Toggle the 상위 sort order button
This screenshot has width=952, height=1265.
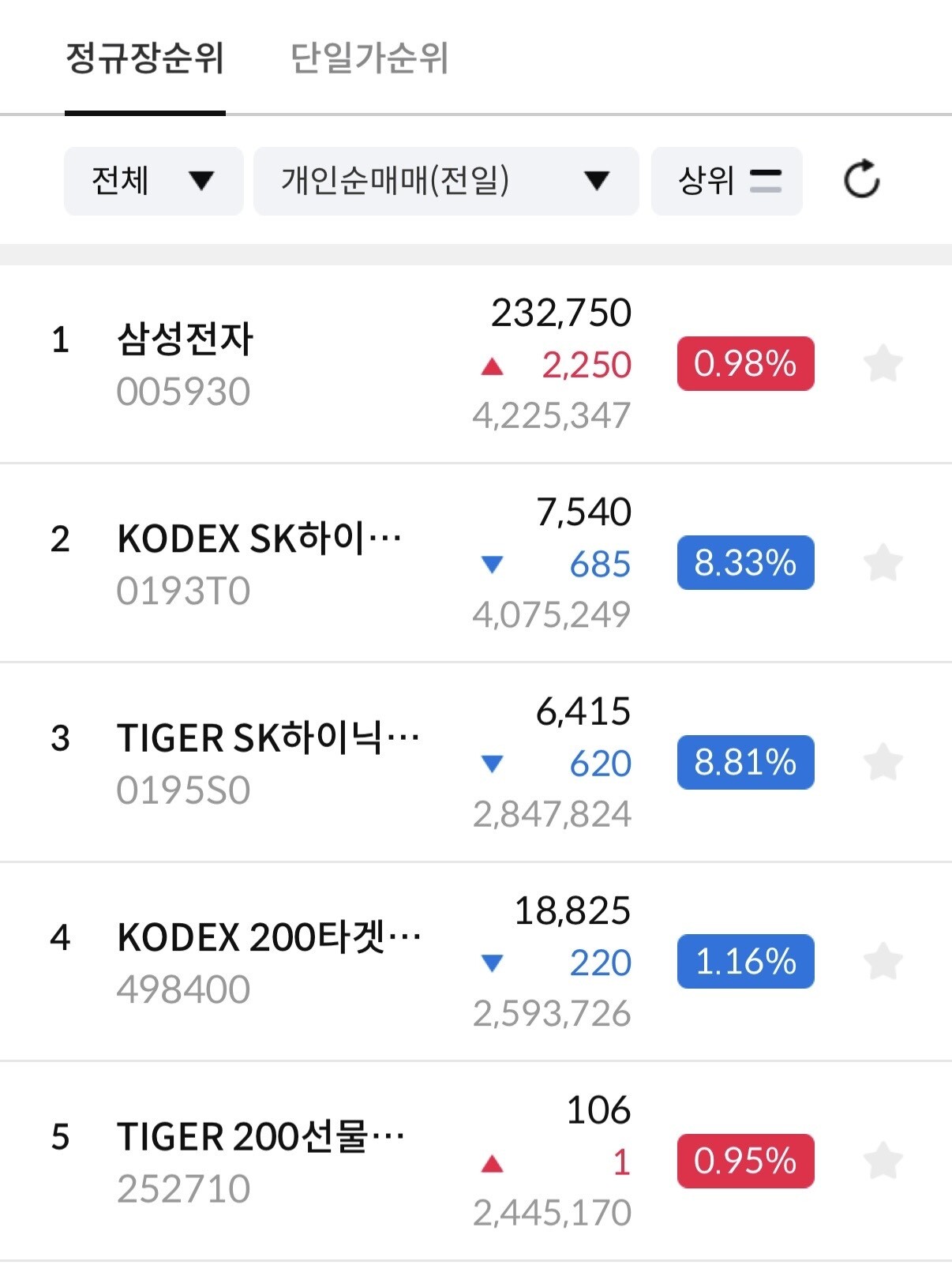pos(727,181)
